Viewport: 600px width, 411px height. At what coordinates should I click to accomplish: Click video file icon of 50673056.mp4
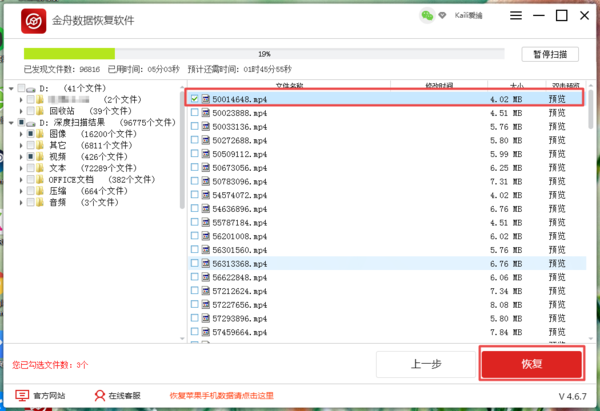pos(205,168)
